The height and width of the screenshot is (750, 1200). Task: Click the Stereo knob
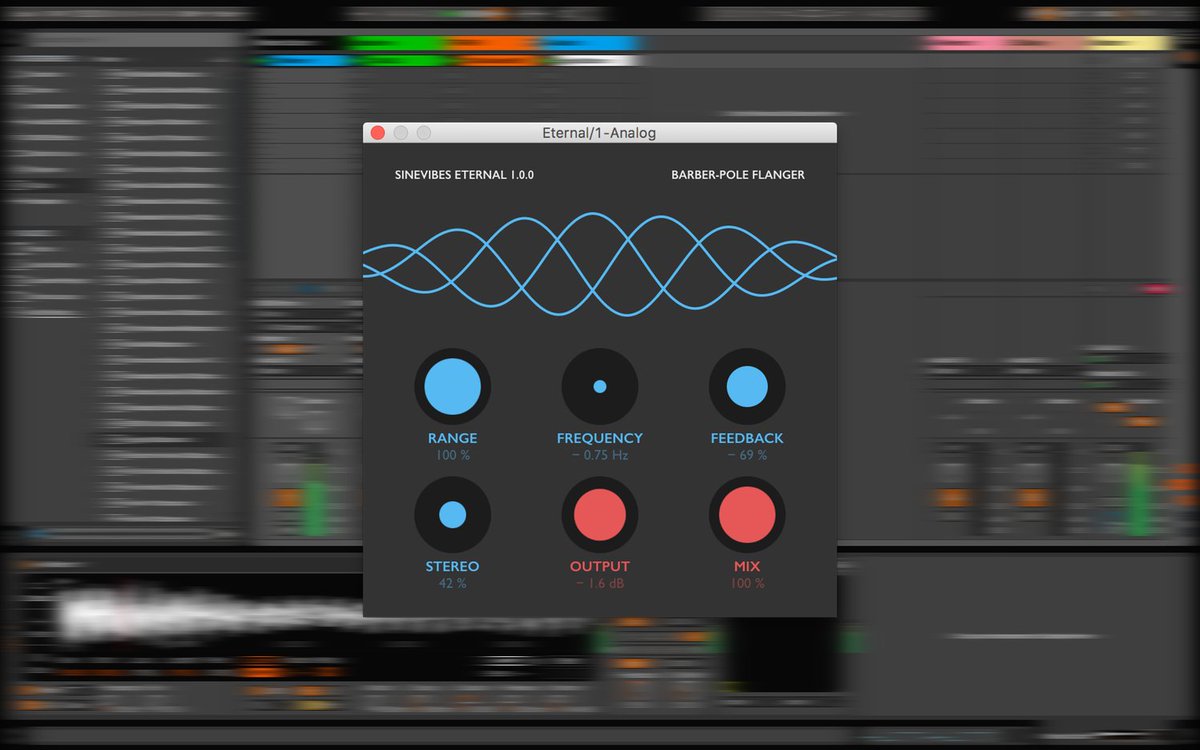452,514
